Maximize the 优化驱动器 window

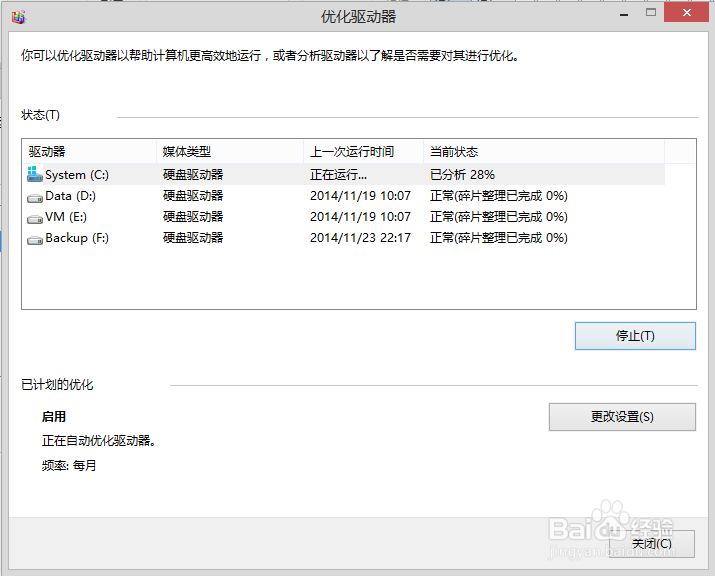pyautogui.click(x=651, y=13)
